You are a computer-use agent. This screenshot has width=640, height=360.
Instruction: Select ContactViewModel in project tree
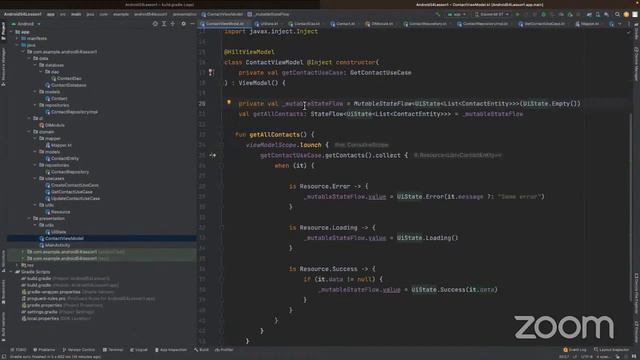coord(61,238)
